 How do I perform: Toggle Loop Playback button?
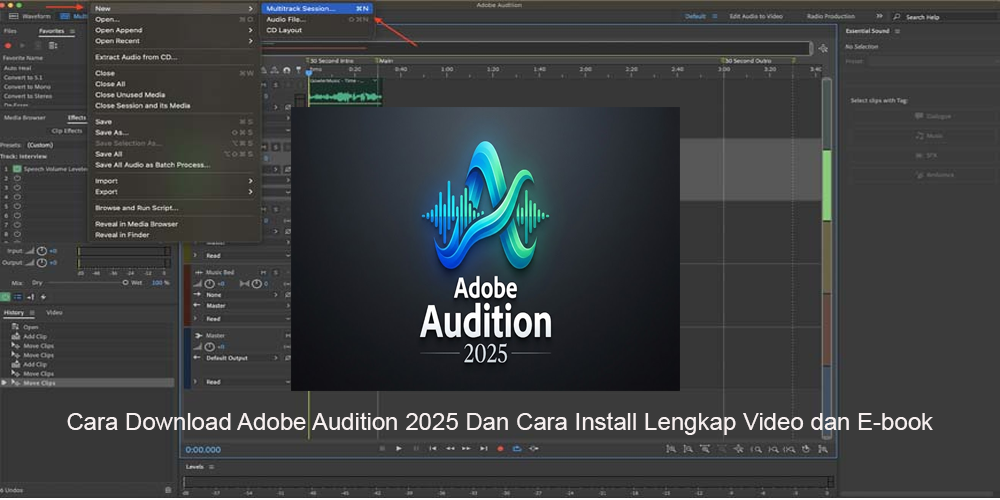[517, 449]
